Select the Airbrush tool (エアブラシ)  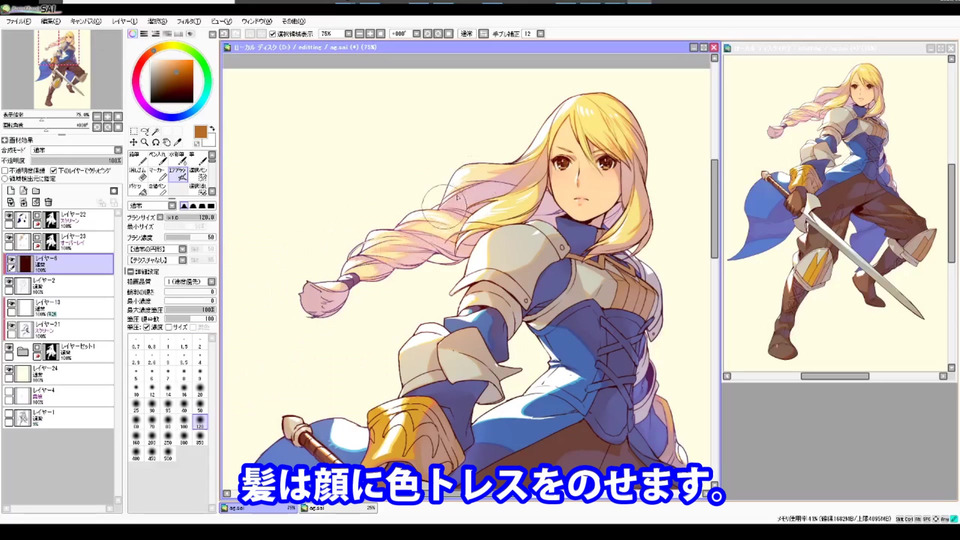click(179, 175)
